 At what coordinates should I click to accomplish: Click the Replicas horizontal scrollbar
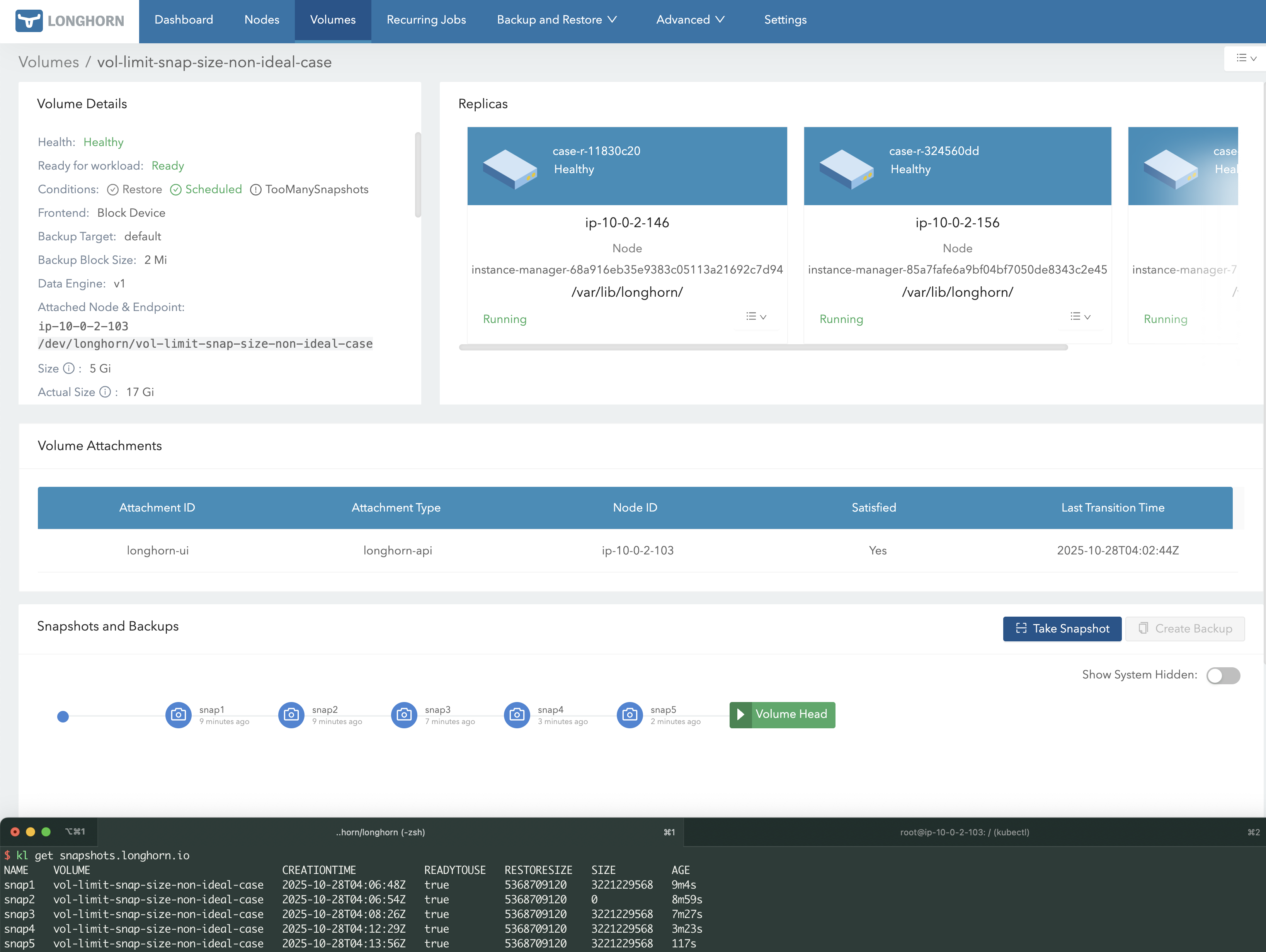(763, 347)
